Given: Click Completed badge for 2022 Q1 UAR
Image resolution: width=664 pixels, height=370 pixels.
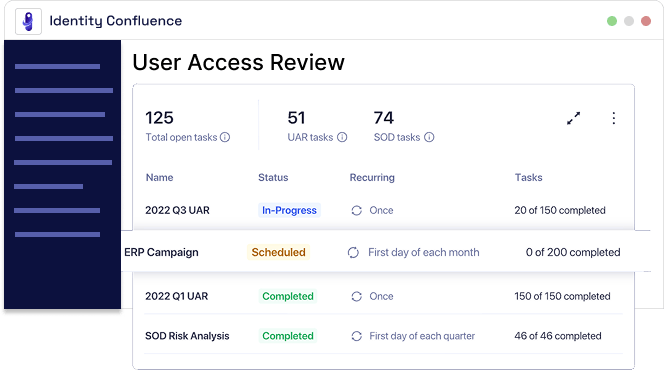Looking at the screenshot, I should click(288, 296).
